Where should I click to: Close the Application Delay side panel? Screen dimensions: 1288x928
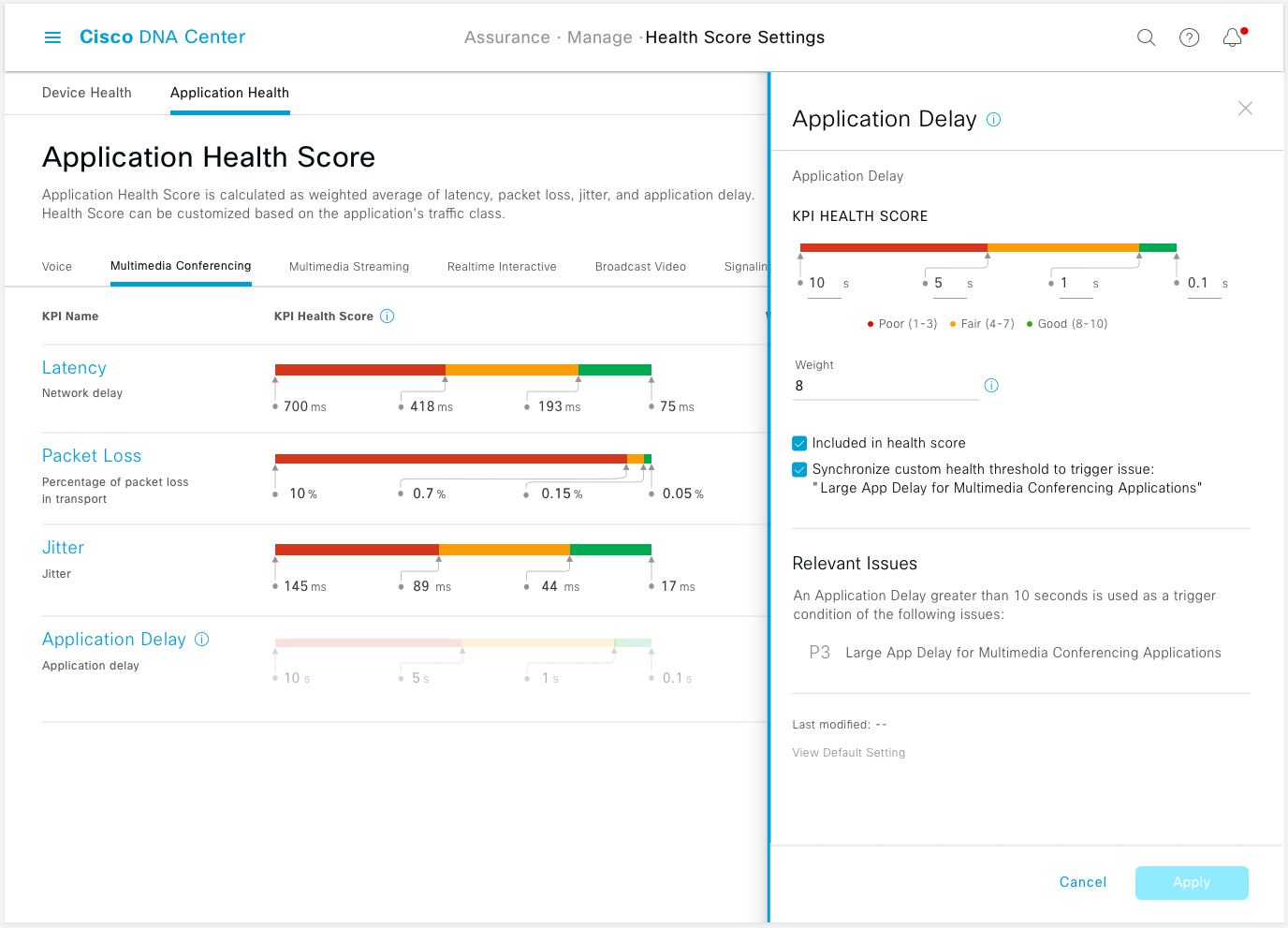[x=1245, y=109]
